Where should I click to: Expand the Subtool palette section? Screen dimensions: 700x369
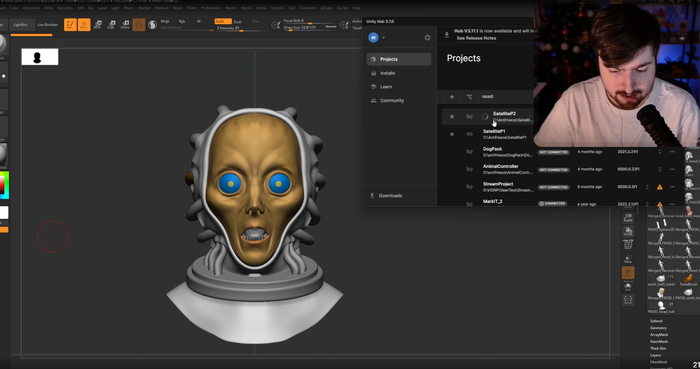(656, 321)
